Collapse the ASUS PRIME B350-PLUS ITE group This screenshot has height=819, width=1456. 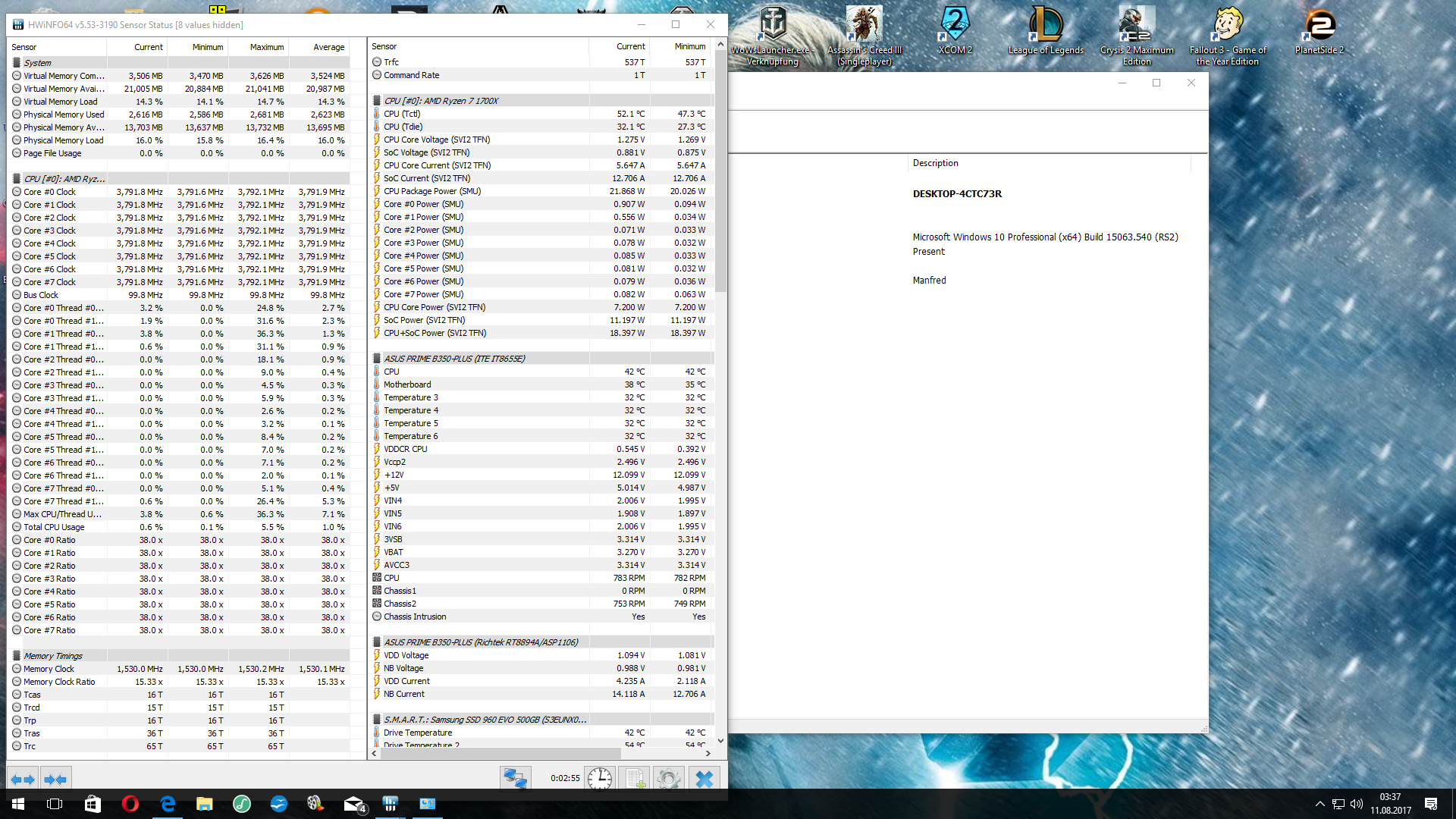tap(453, 359)
